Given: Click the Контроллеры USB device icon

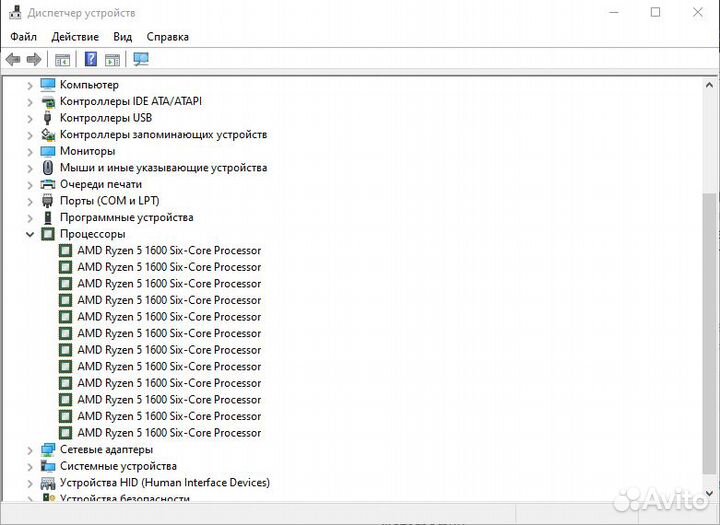Looking at the screenshot, I should tap(48, 118).
